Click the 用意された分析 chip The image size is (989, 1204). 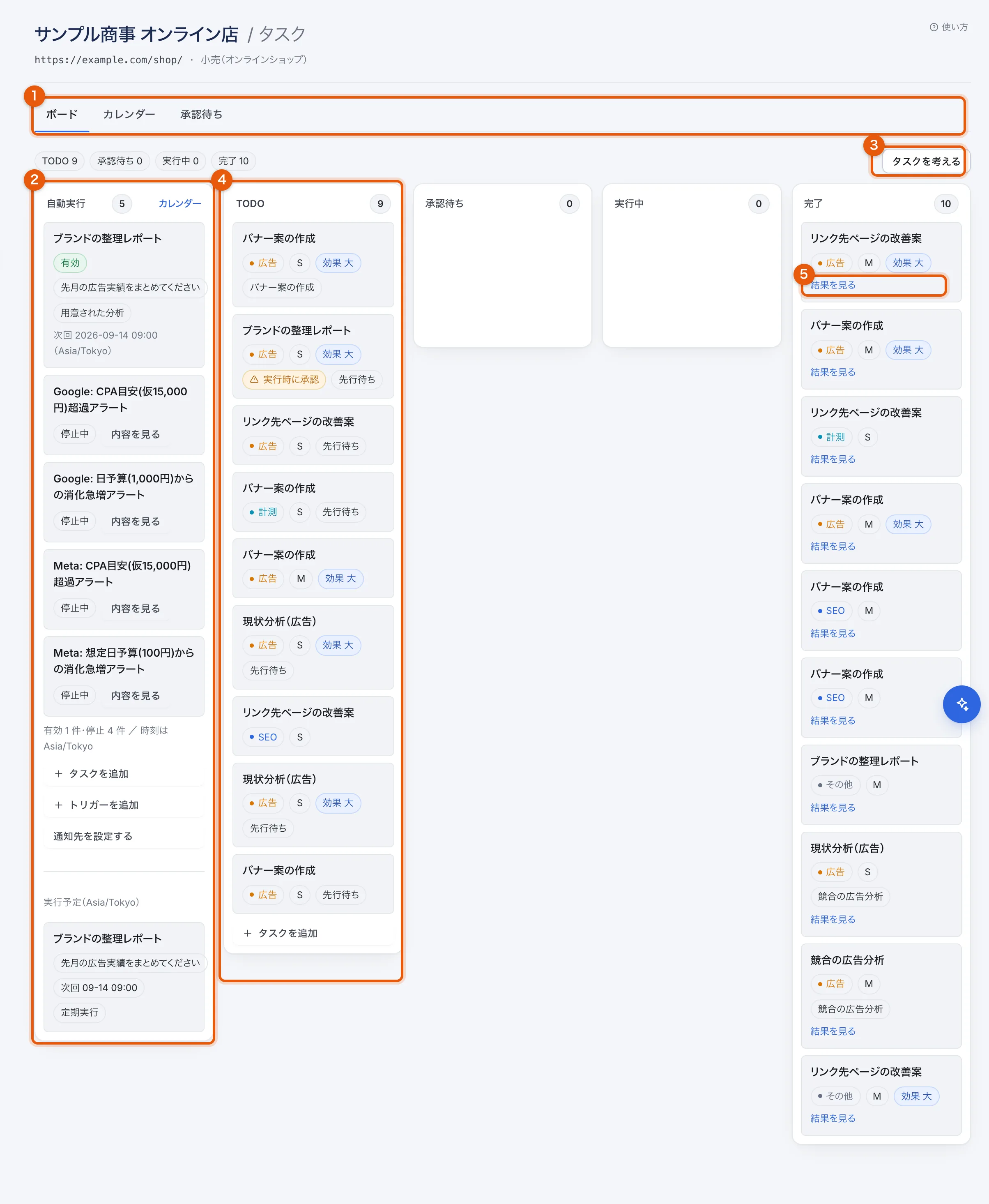pyautogui.click(x=92, y=313)
